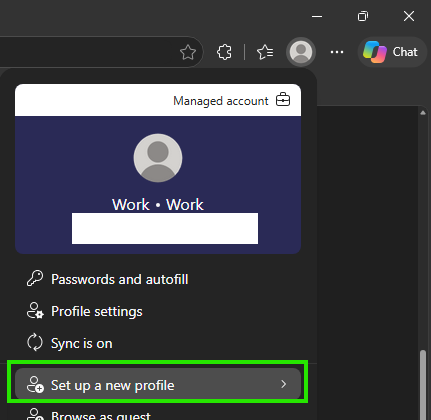Click Managed account label
431x420 pixels.
pos(221,101)
